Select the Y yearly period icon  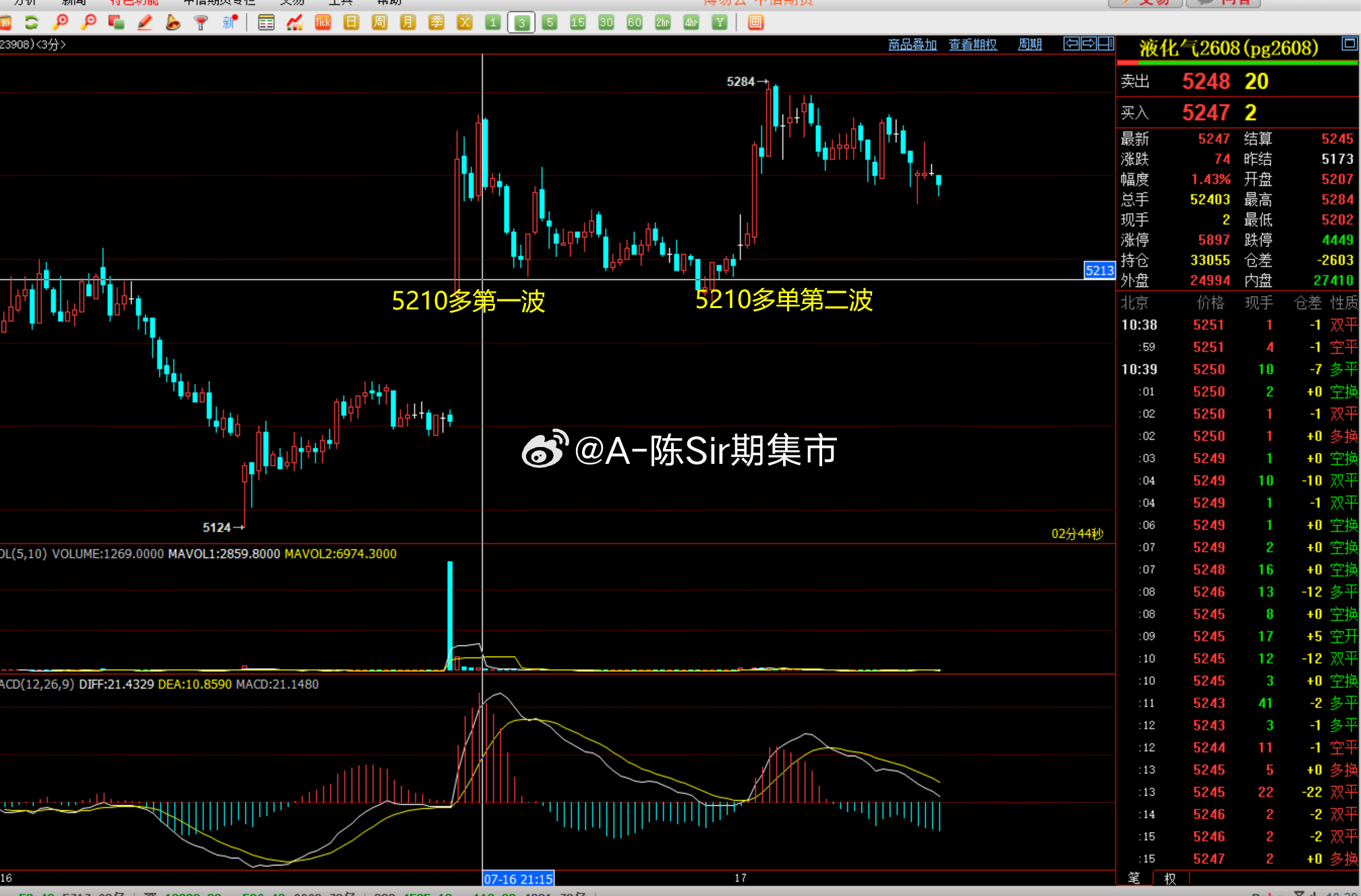[x=720, y=23]
